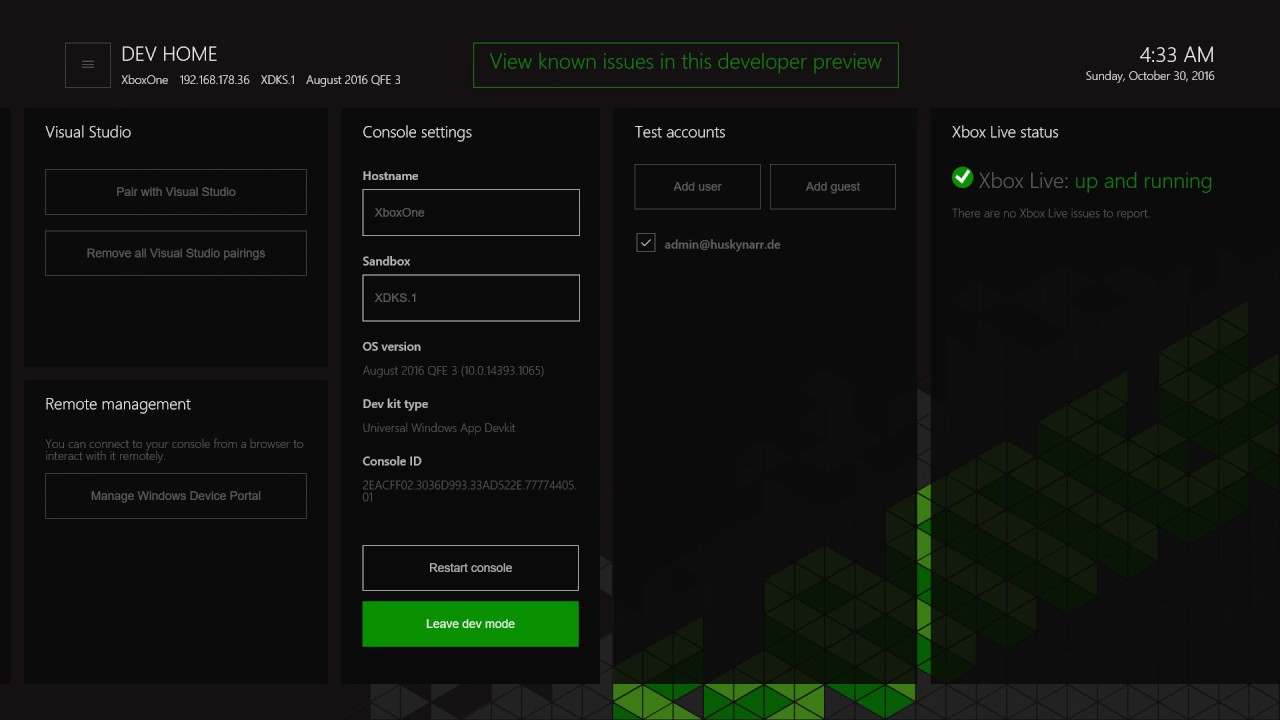
Task: Click the 4:33 AM clock
Action: pyautogui.click(x=1177, y=55)
